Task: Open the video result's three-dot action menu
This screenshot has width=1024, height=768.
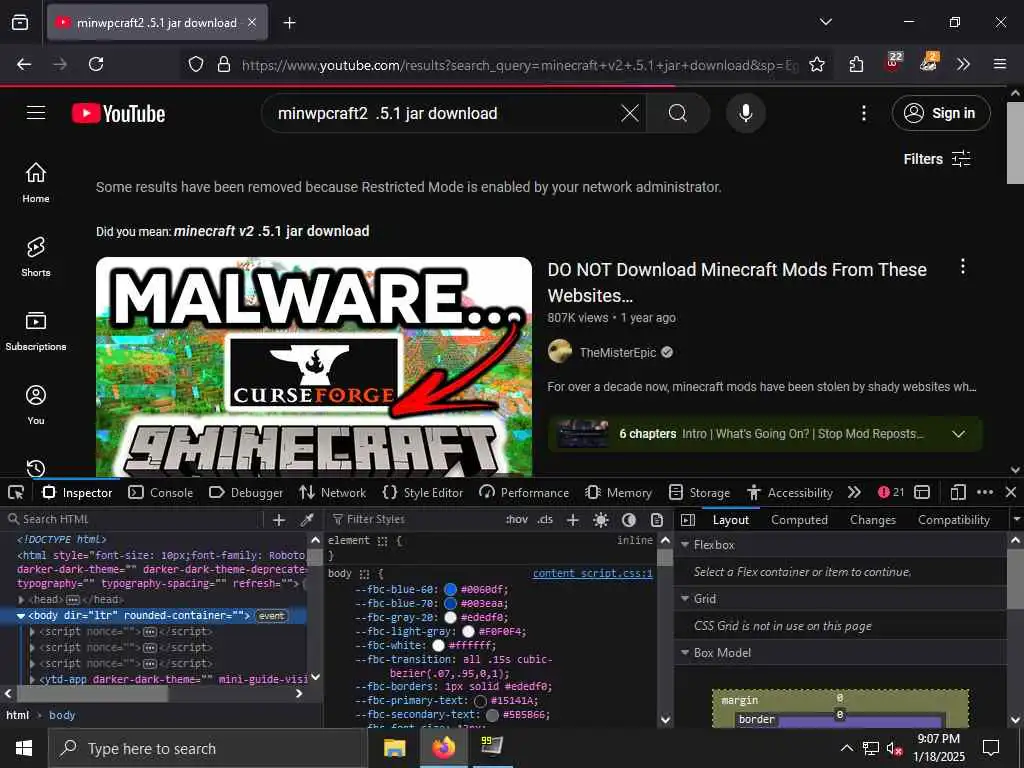Action: 962,266
